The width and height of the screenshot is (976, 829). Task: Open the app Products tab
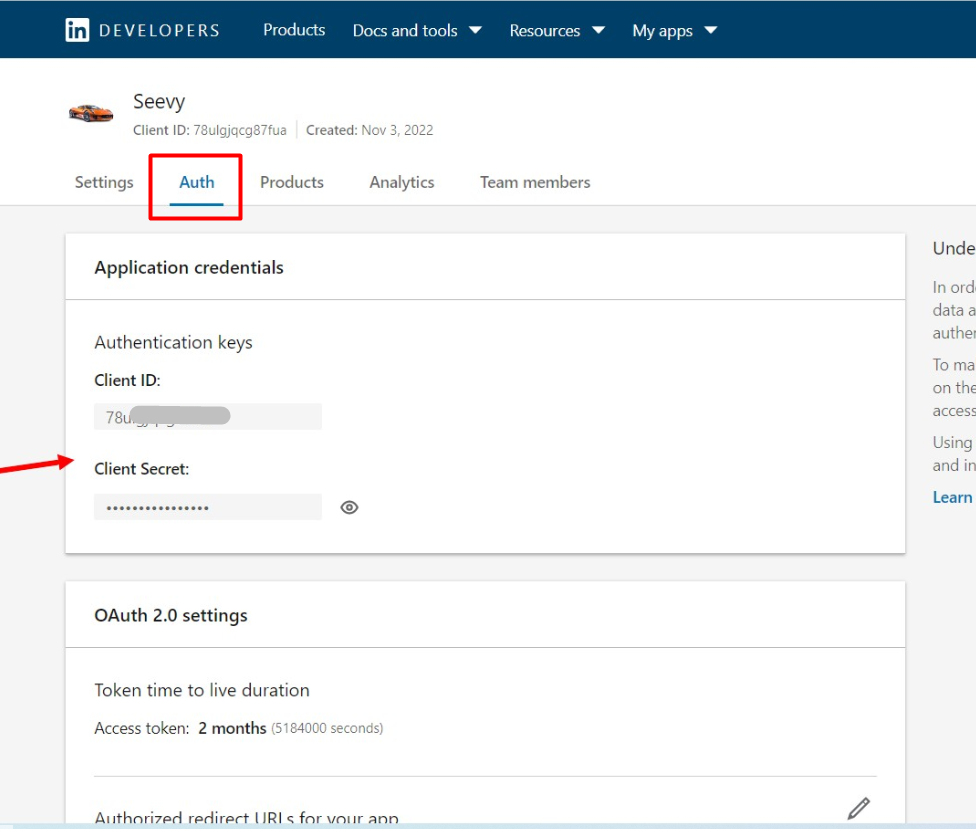292,182
